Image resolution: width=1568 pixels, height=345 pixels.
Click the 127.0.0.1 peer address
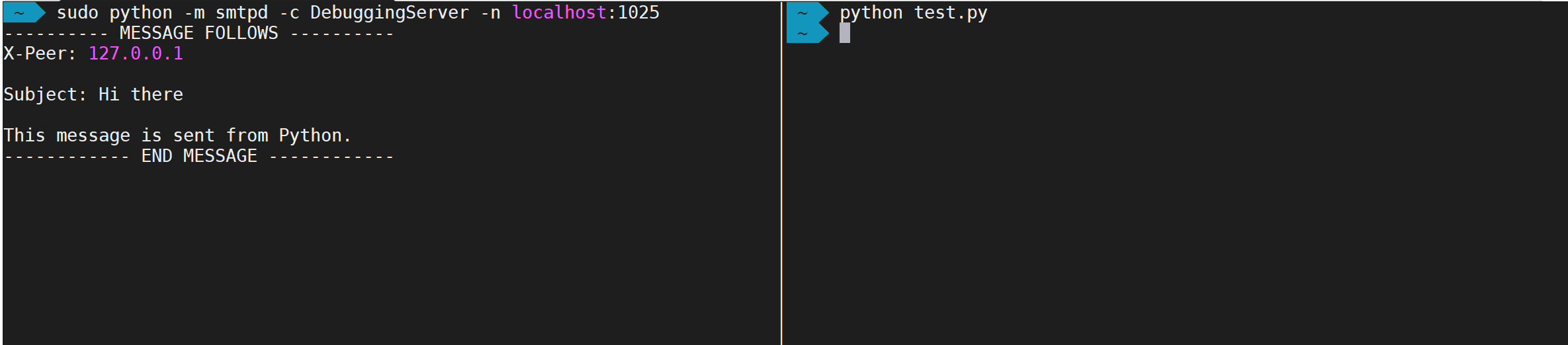coord(136,54)
